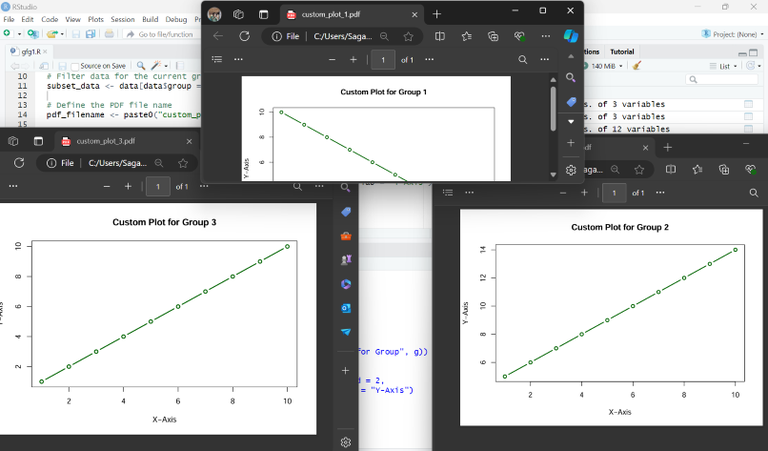
Task: Open Microsoft 365 icon in custom_plot_3 sidebar
Action: click(346, 284)
